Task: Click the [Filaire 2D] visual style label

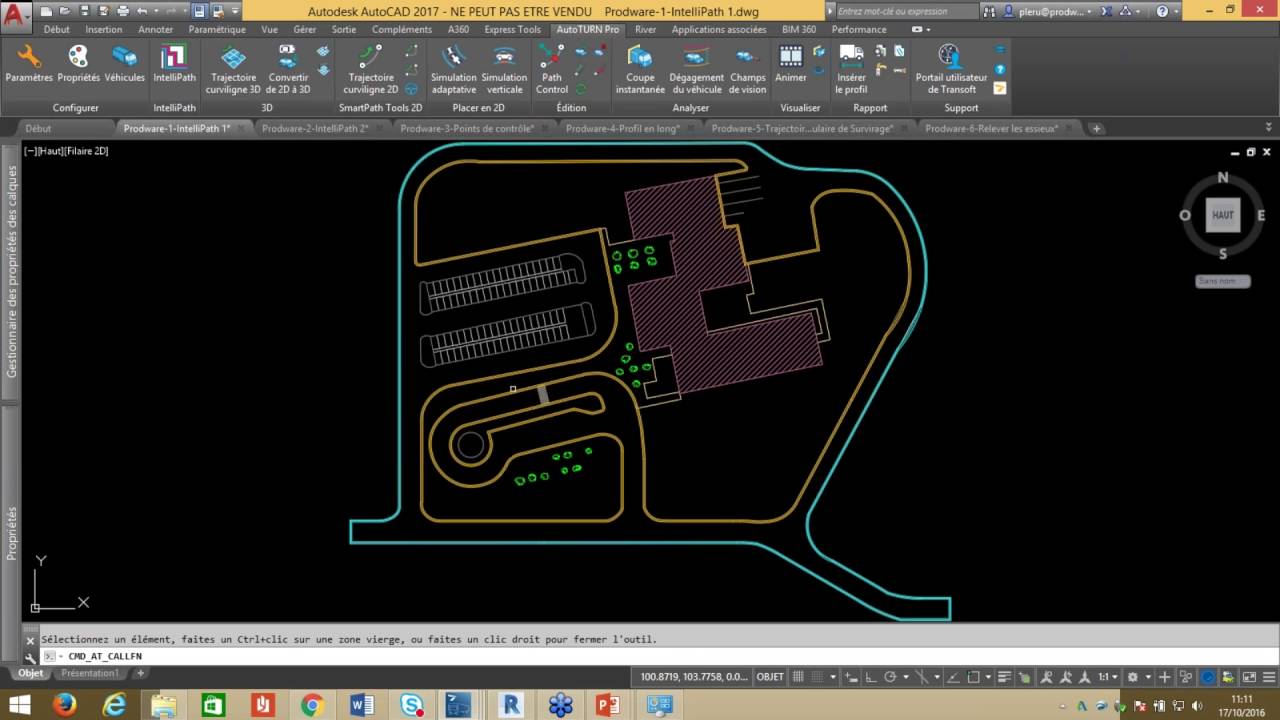Action: pyautogui.click(x=85, y=151)
